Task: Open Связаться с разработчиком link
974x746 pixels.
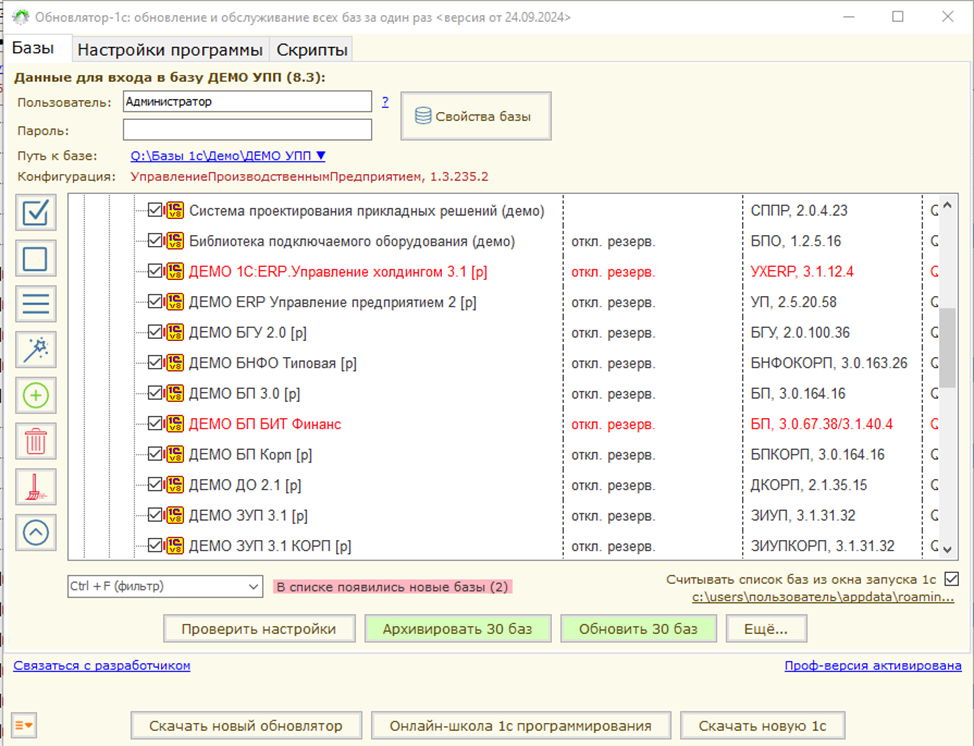Action: pyautogui.click(x=102, y=665)
